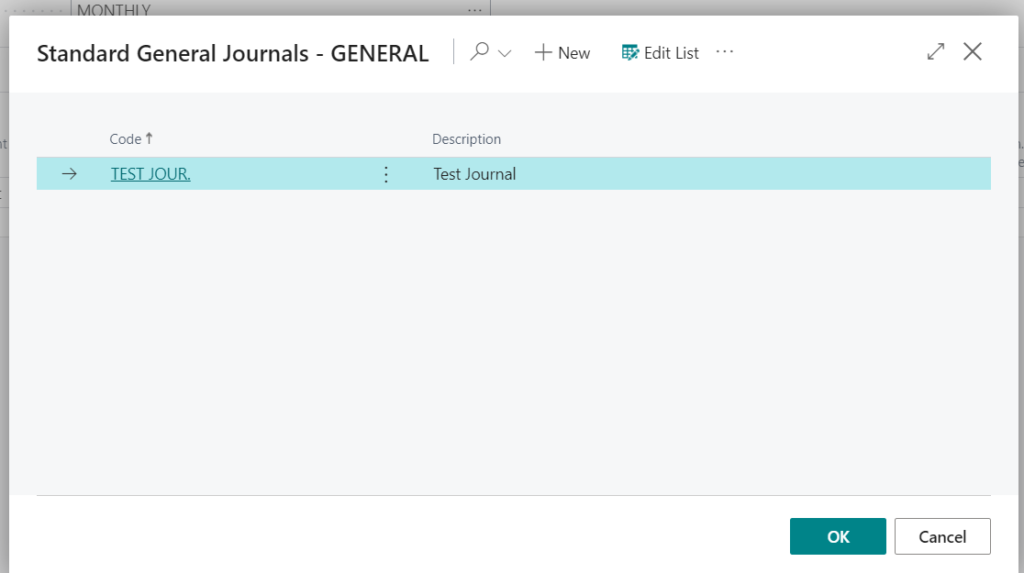Open the TEST JOUR. journal link
The image size is (1024, 573).
click(150, 174)
